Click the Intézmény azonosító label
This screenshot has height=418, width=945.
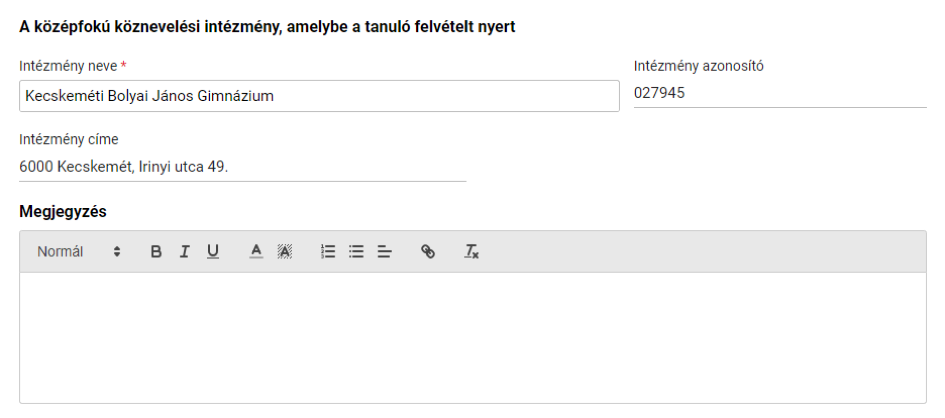[x=699, y=66]
